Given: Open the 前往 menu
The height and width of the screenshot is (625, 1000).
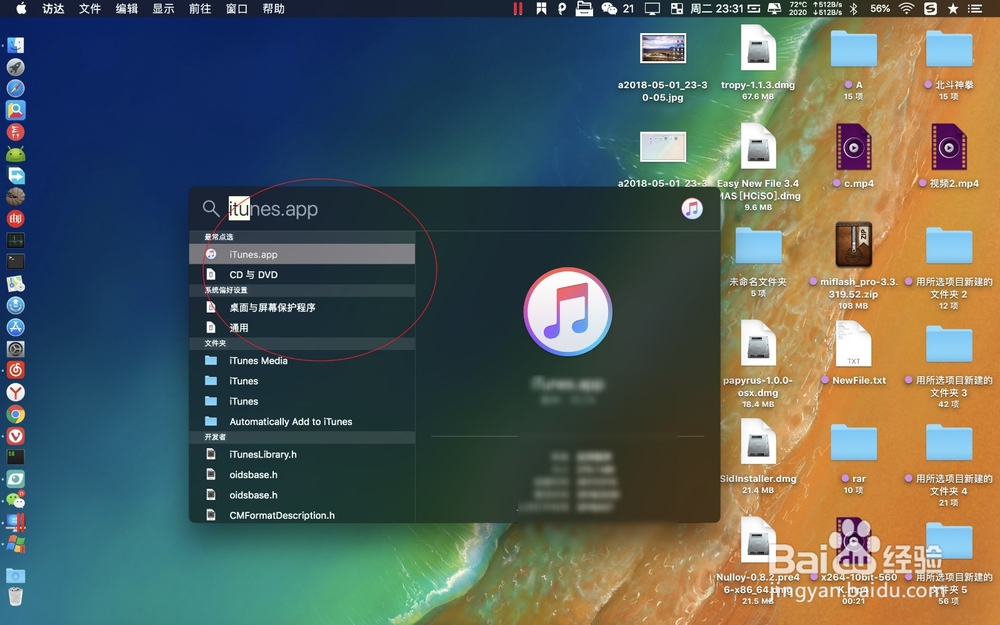Looking at the screenshot, I should point(200,8).
